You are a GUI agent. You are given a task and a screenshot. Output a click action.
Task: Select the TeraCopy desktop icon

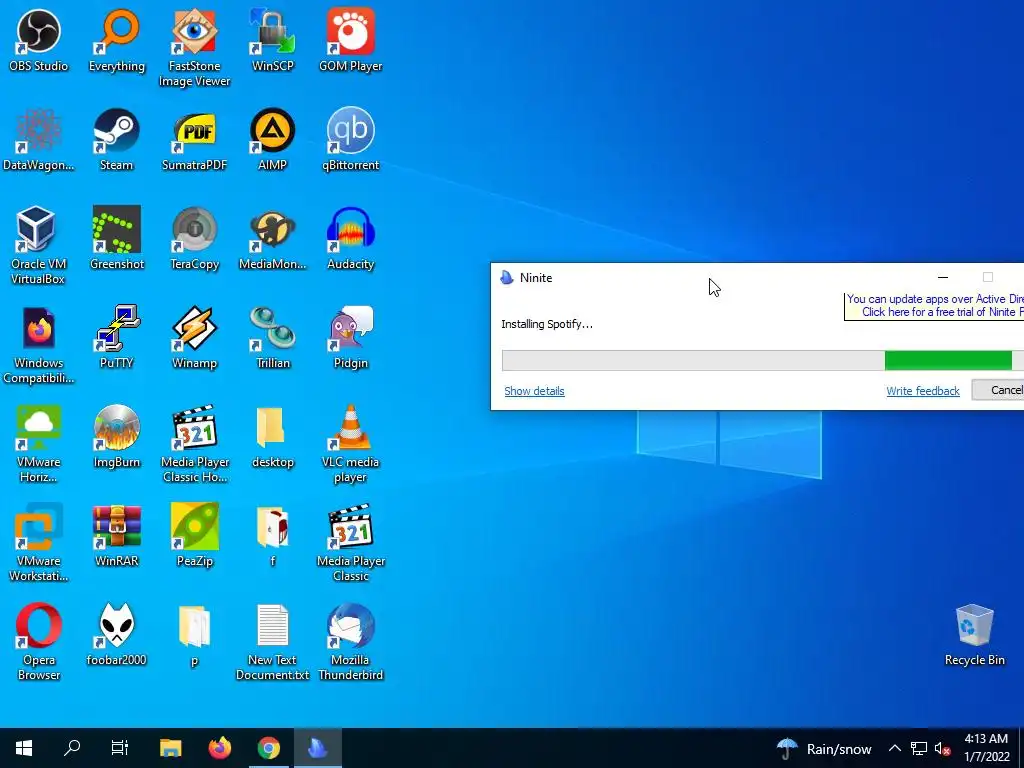pyautogui.click(x=195, y=238)
